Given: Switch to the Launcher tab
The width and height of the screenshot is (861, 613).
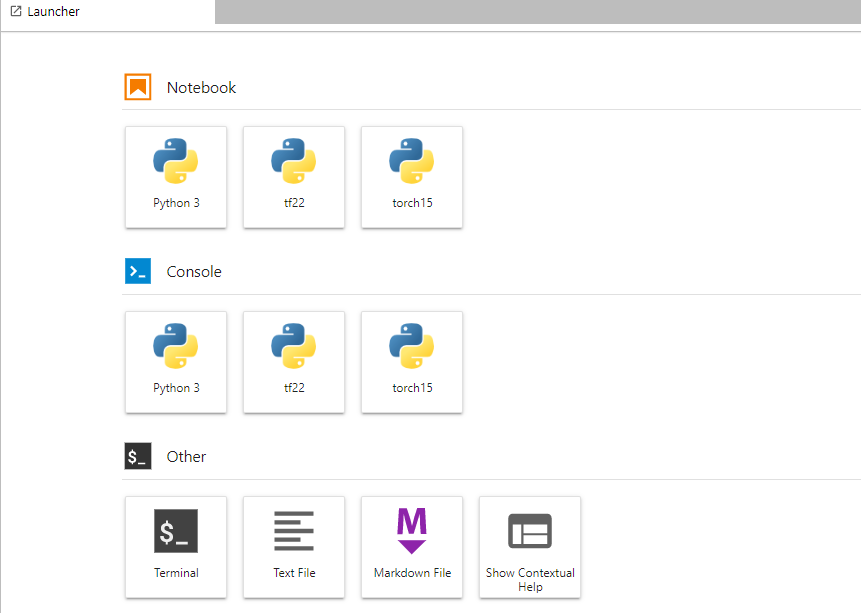Looking at the screenshot, I should [x=108, y=12].
